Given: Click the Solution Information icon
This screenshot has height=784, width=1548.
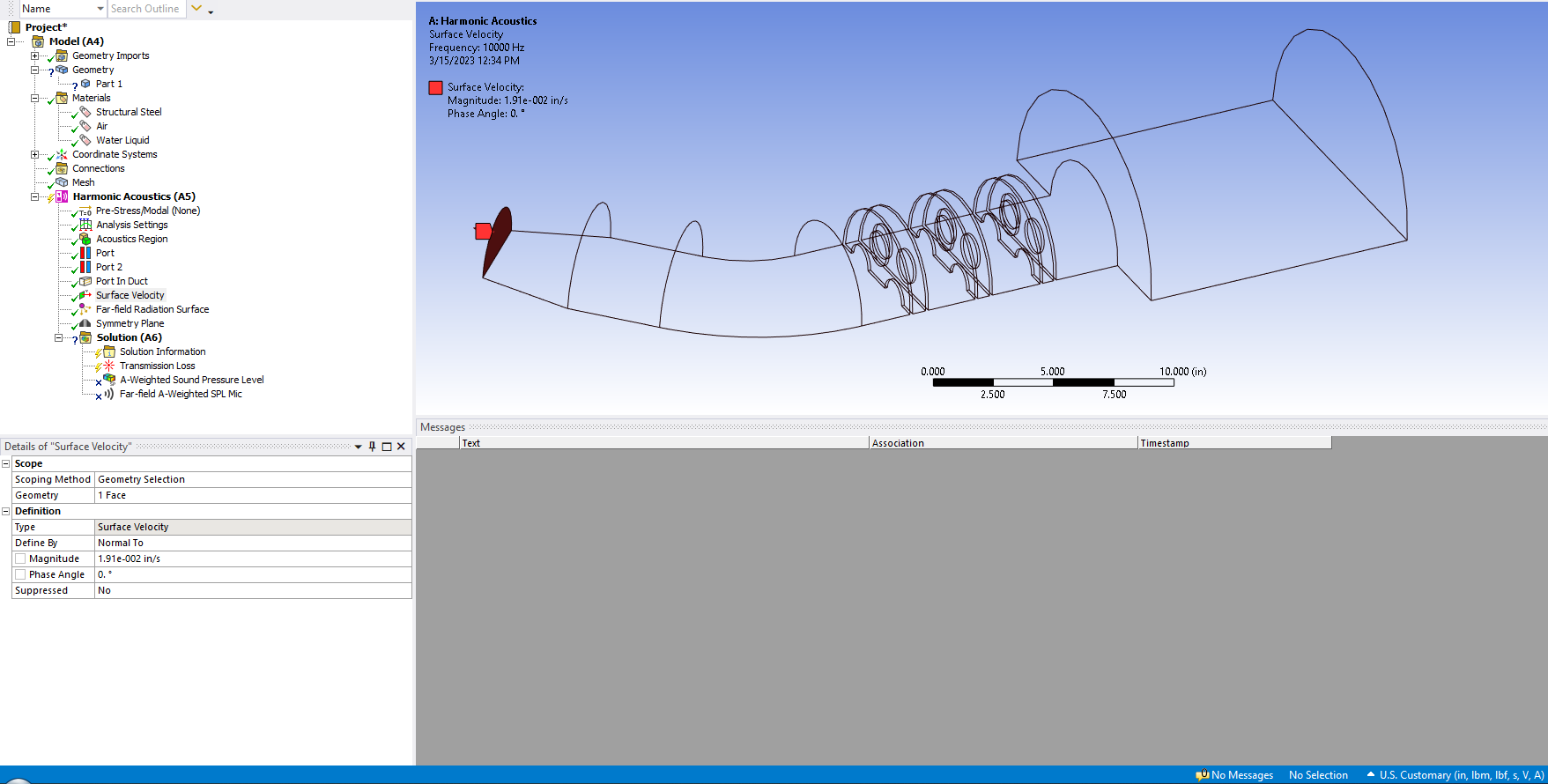Looking at the screenshot, I should click(x=109, y=351).
